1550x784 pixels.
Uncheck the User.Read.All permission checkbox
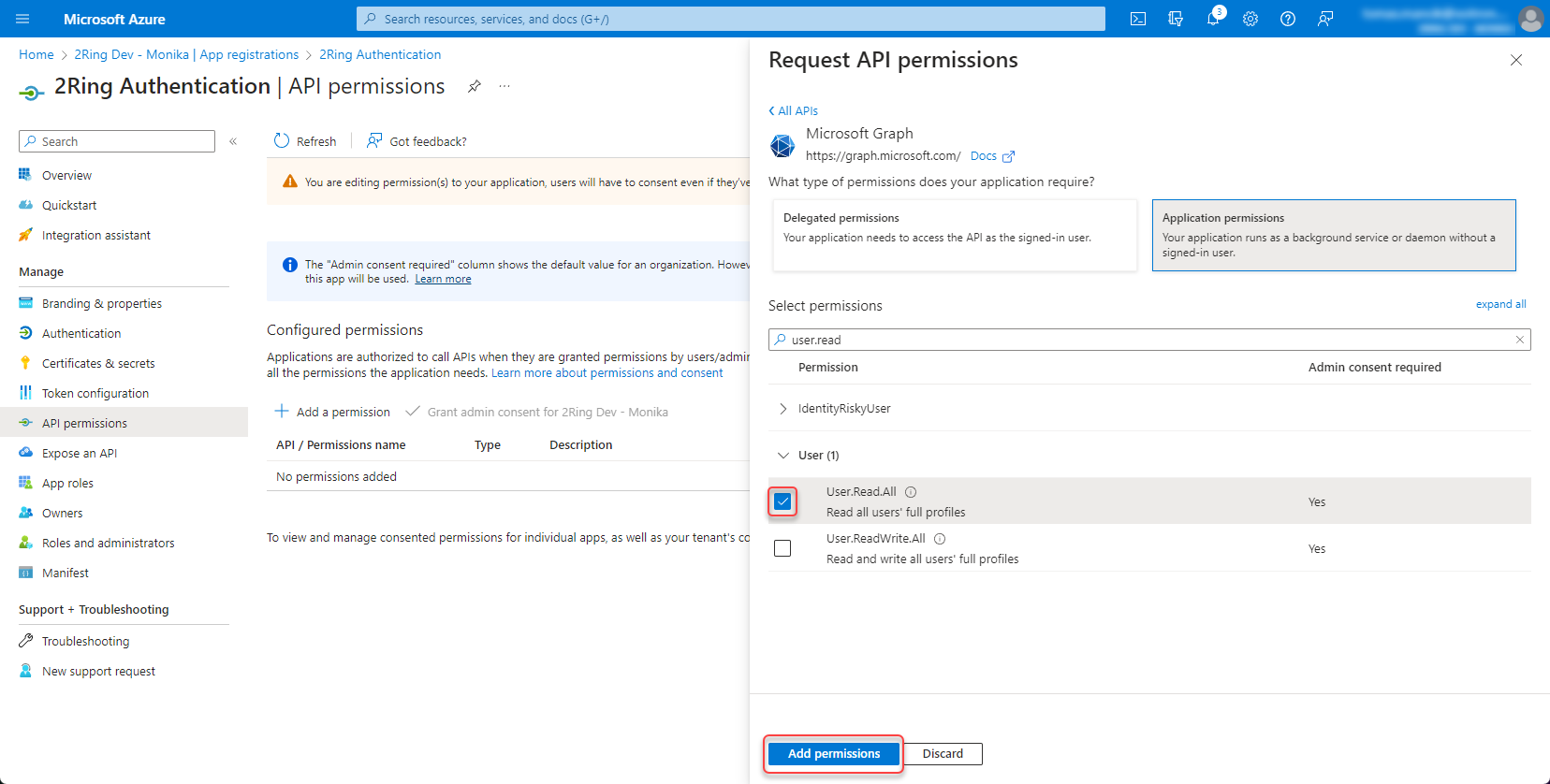click(782, 501)
